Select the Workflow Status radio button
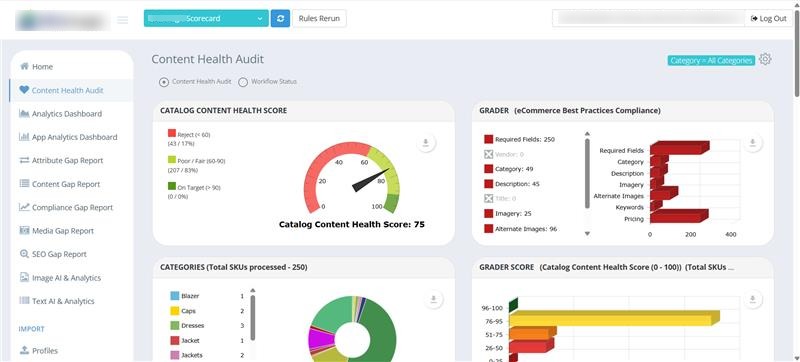The height and width of the screenshot is (362, 800). coord(243,82)
